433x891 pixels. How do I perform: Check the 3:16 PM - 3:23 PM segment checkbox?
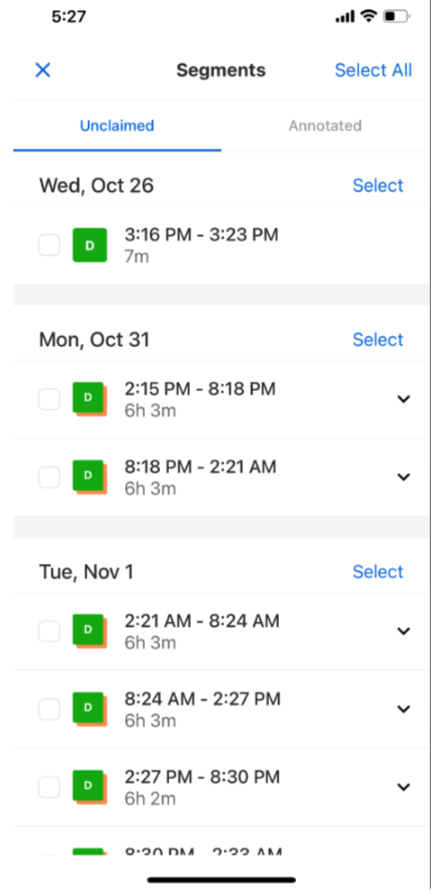[49, 245]
